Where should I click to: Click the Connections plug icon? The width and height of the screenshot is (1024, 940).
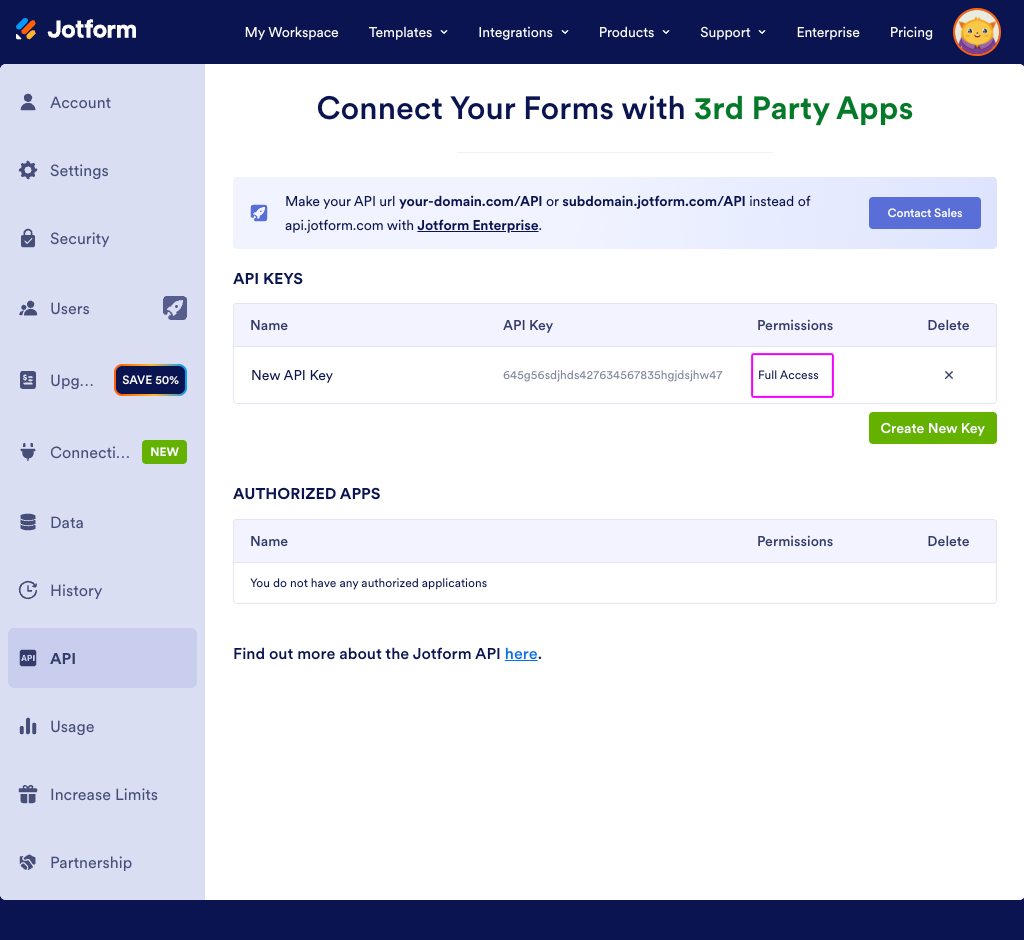pyautogui.click(x=28, y=451)
